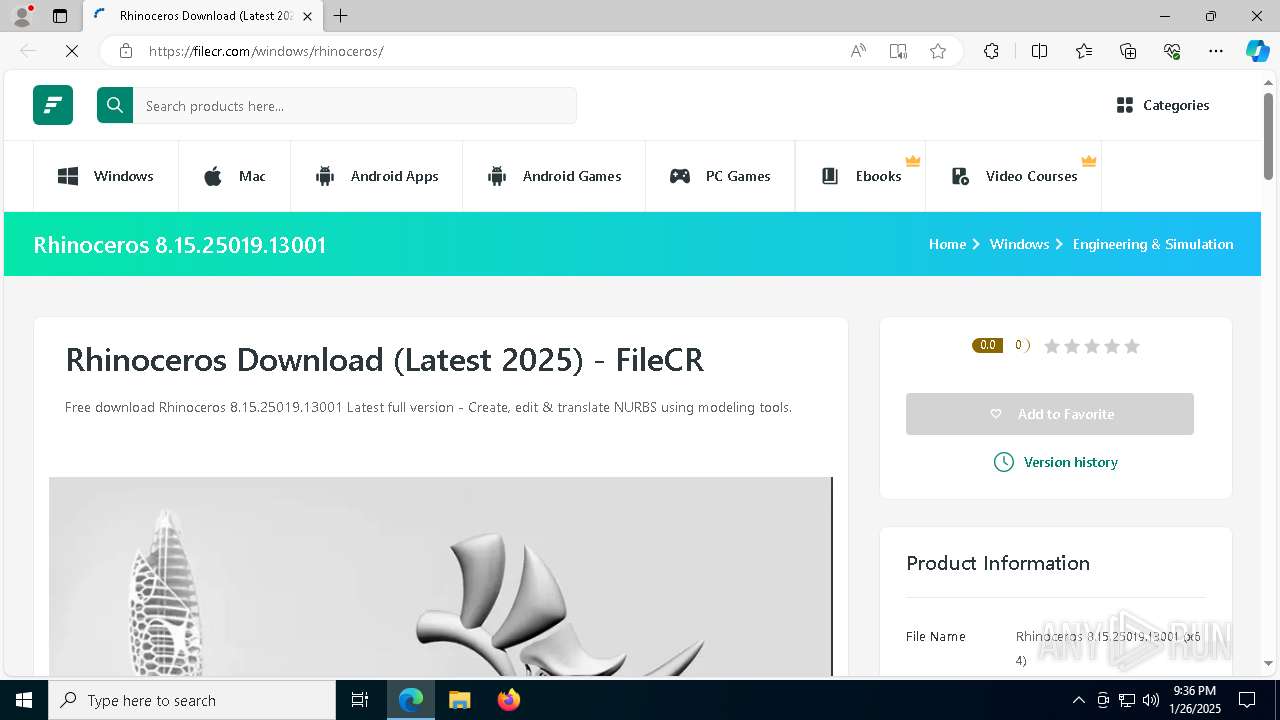Open the volume control
Image resolution: width=1280 pixels, height=720 pixels.
pos(1150,700)
